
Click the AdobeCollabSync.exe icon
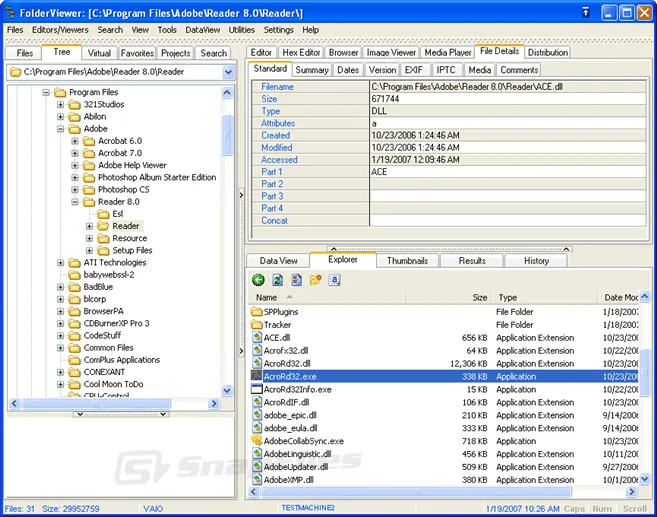(x=256, y=440)
